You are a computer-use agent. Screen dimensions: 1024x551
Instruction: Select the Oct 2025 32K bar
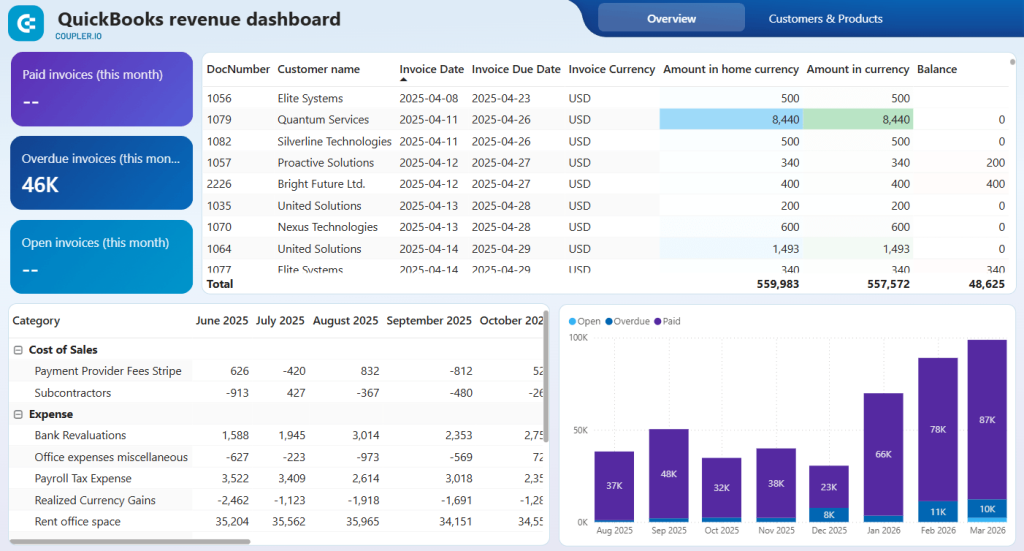click(x=722, y=488)
